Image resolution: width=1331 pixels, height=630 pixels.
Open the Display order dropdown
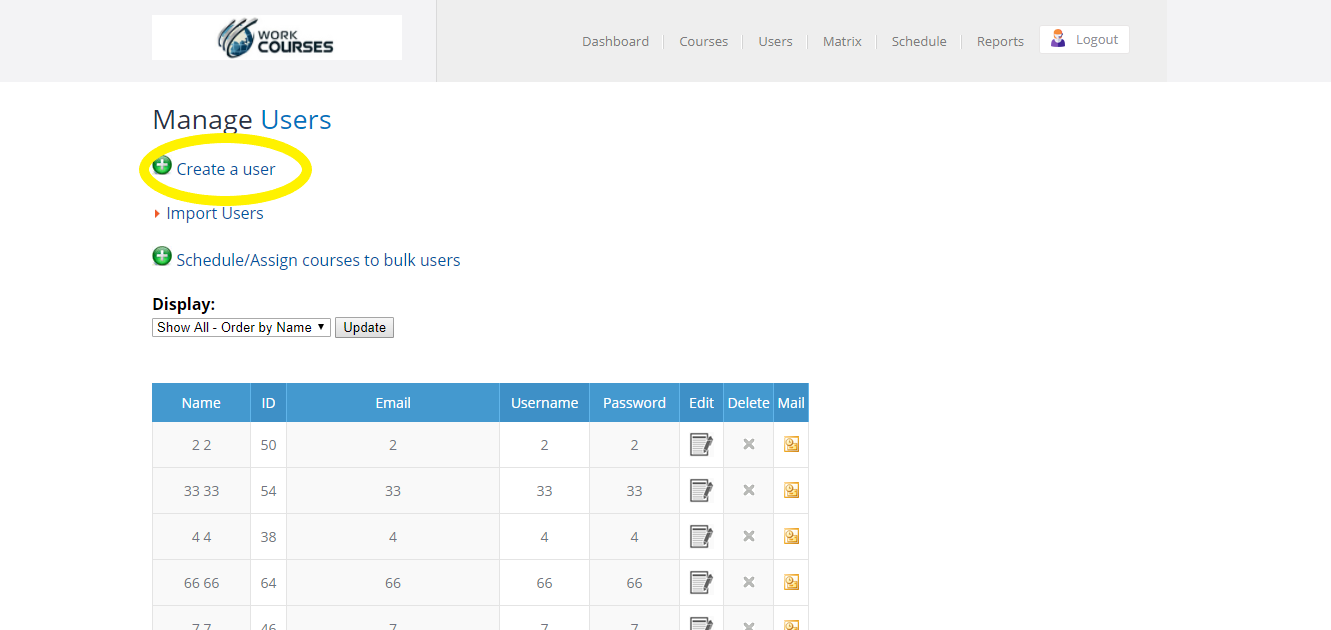241,327
